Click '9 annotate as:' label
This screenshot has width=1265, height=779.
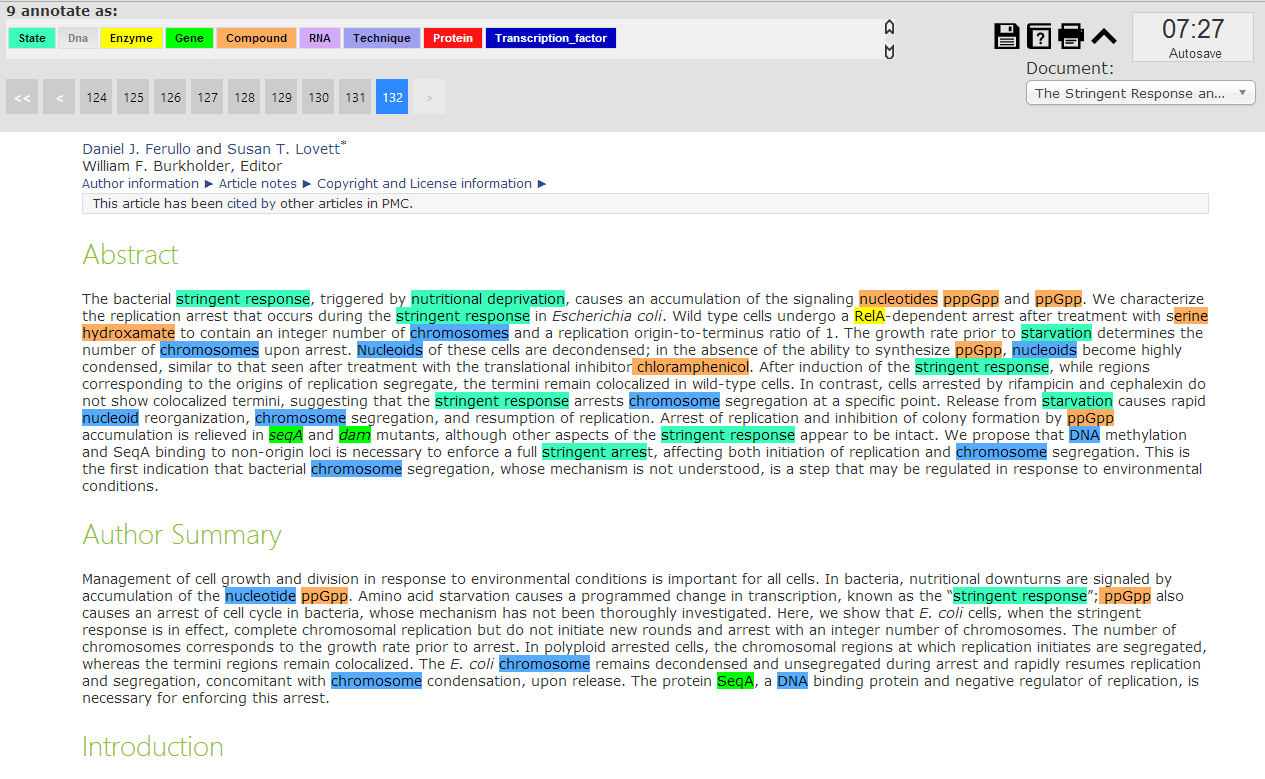pos(62,11)
